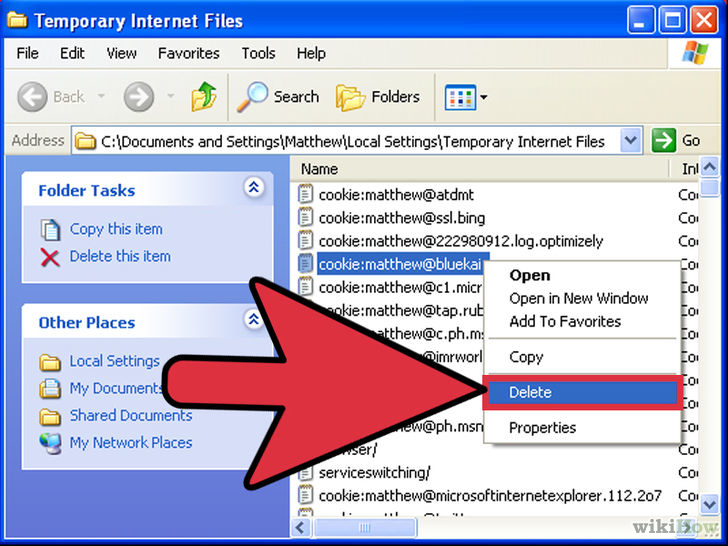Viewport: 728px width, 546px height.
Task: Click the folder icon in the Address bar
Action: click(x=85, y=141)
